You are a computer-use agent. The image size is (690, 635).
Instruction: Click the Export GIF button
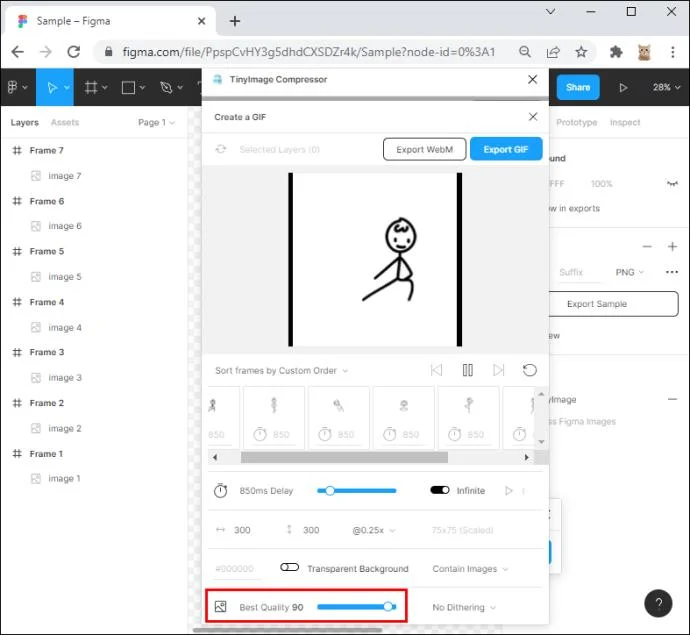(506, 149)
